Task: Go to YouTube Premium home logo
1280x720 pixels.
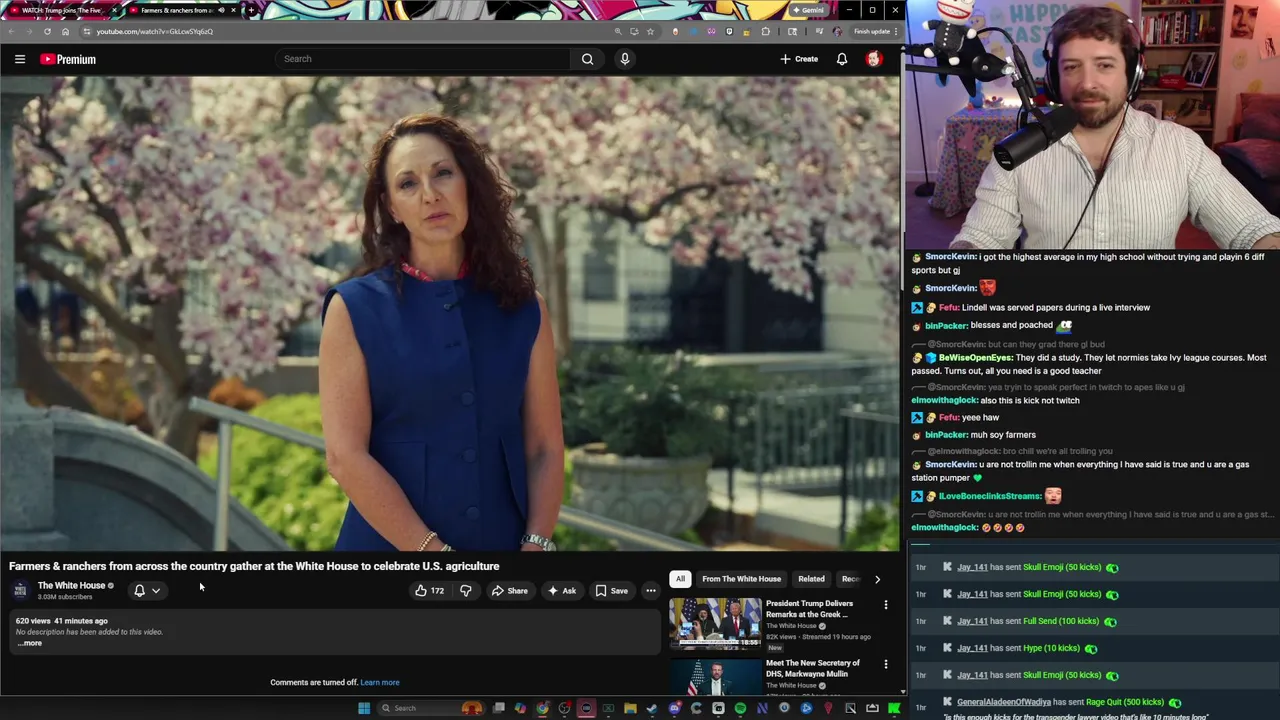Action: (68, 59)
